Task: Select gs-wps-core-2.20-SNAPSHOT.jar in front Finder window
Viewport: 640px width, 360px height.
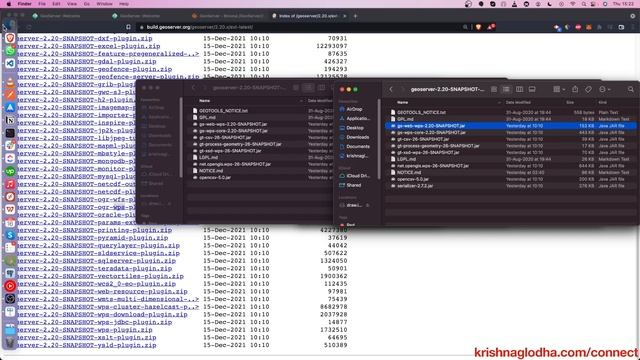Action: tap(511, 133)
